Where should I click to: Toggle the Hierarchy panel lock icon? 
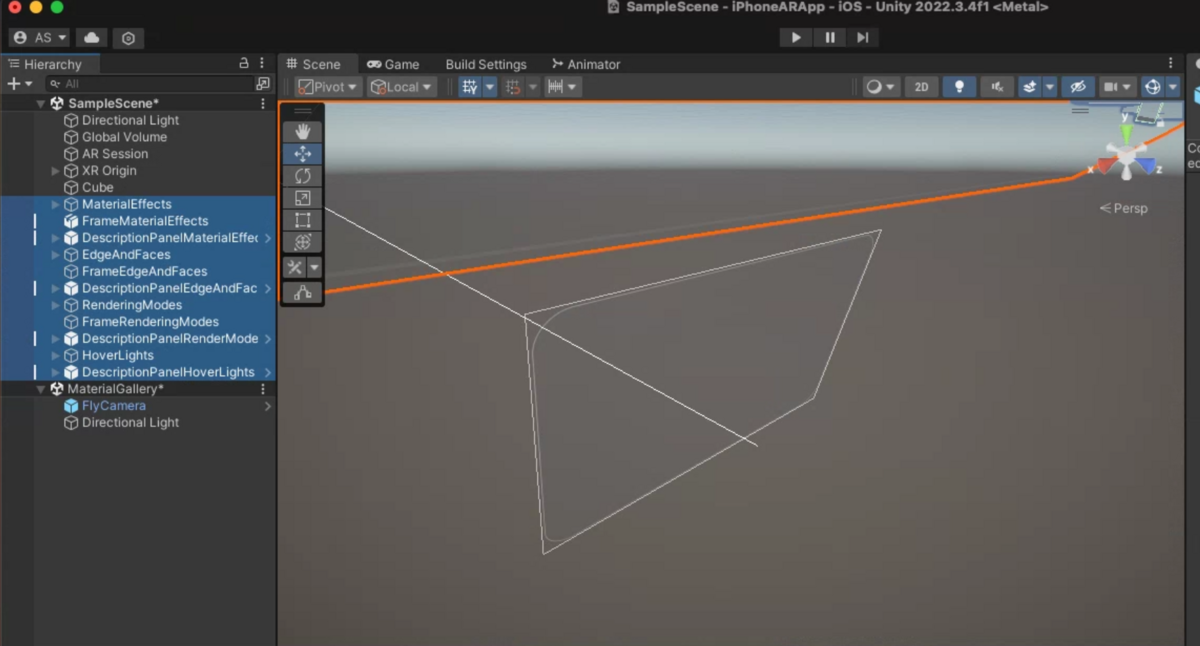244,63
